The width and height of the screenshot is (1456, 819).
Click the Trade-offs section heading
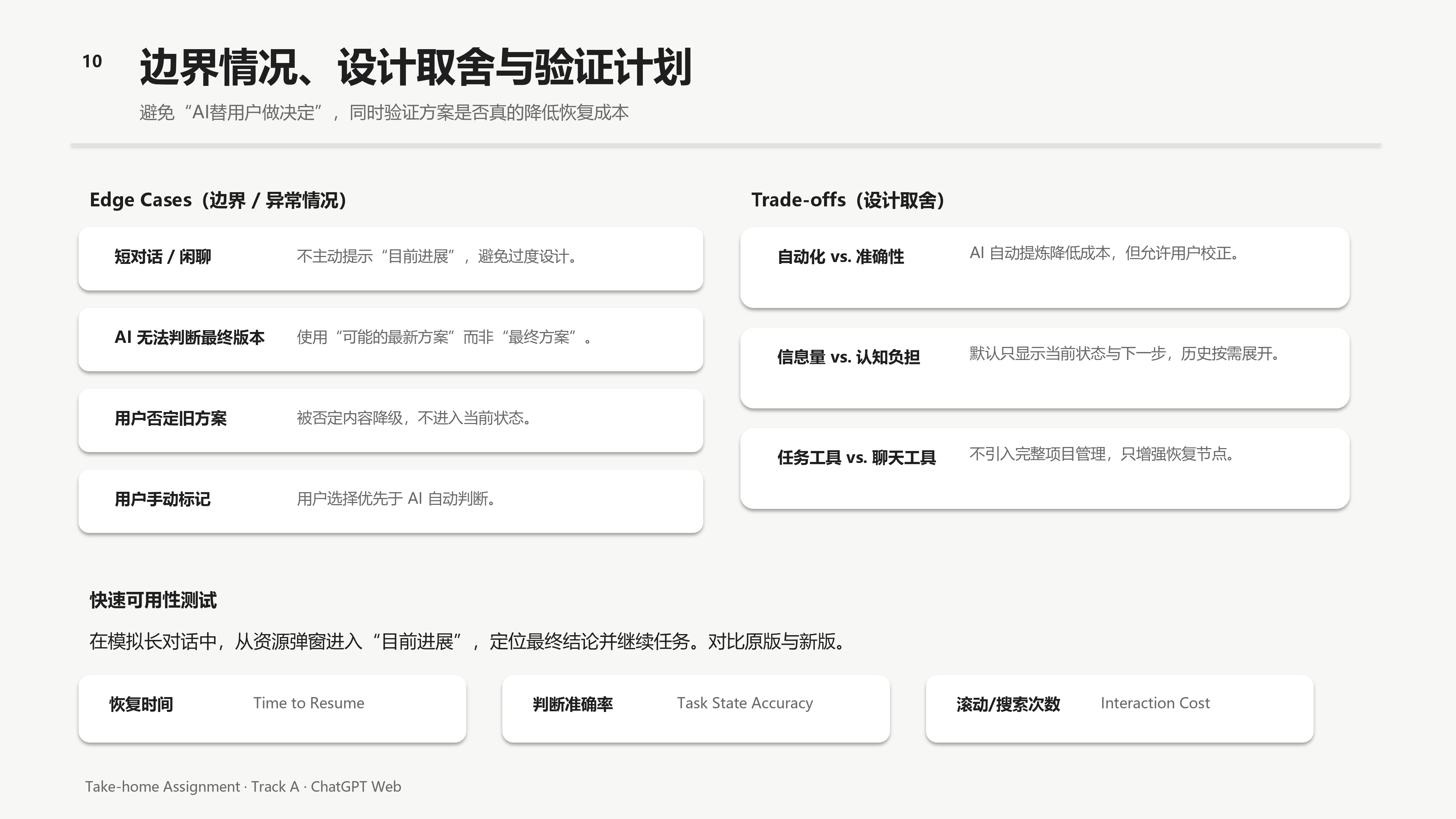[848, 200]
